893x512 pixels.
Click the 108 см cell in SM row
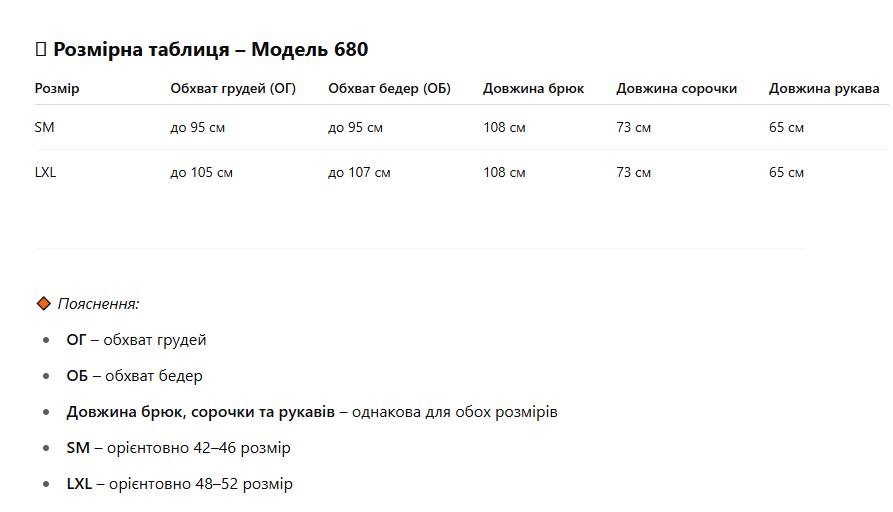[505, 127]
